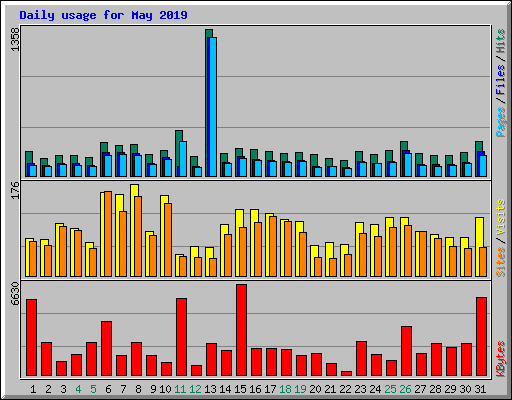Click the 'Files' legend label

(x=501, y=80)
